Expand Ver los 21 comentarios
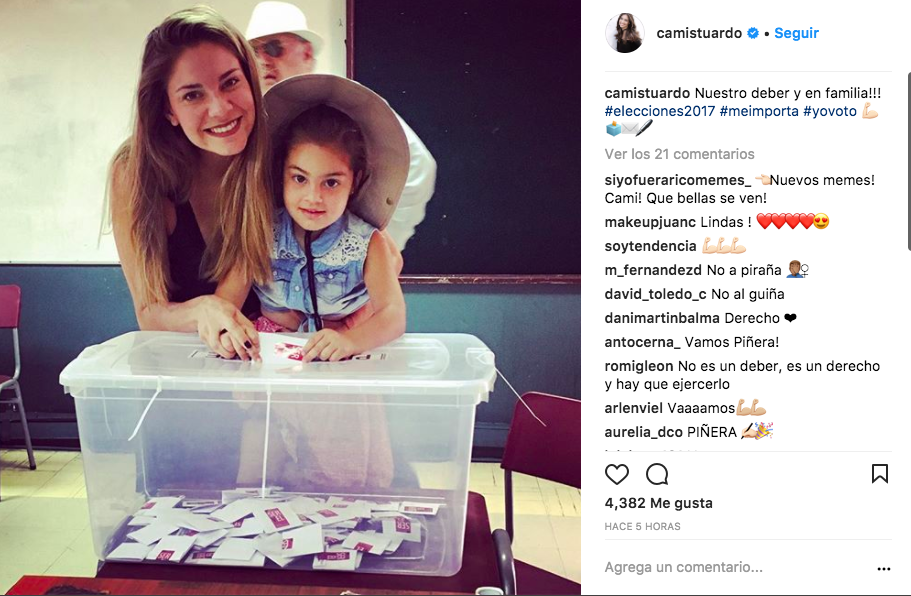The width and height of the screenshot is (911, 596). 679,154
